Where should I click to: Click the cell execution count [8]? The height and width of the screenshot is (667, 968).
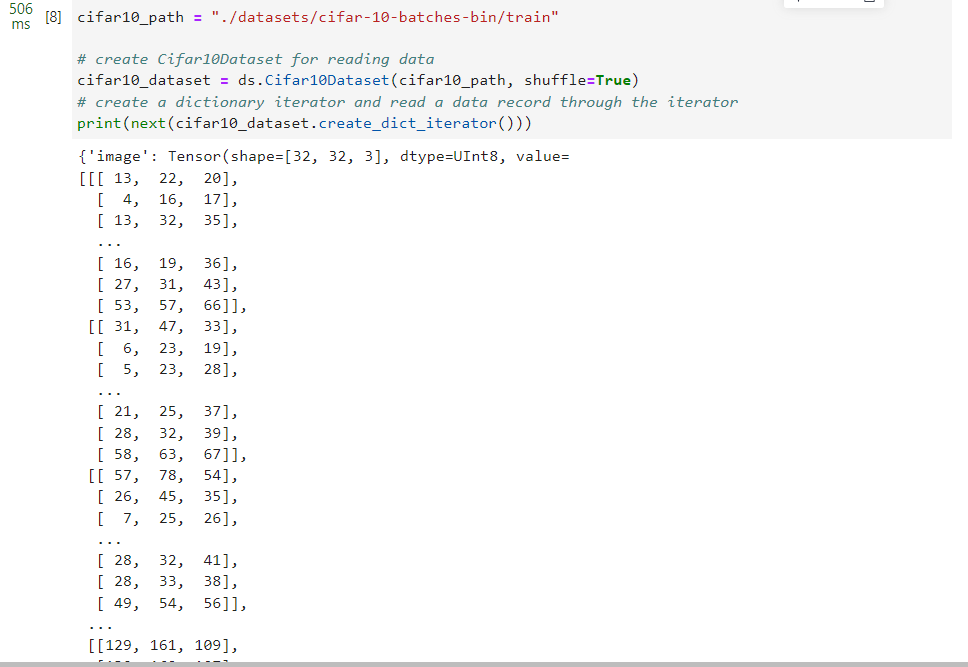(53, 17)
